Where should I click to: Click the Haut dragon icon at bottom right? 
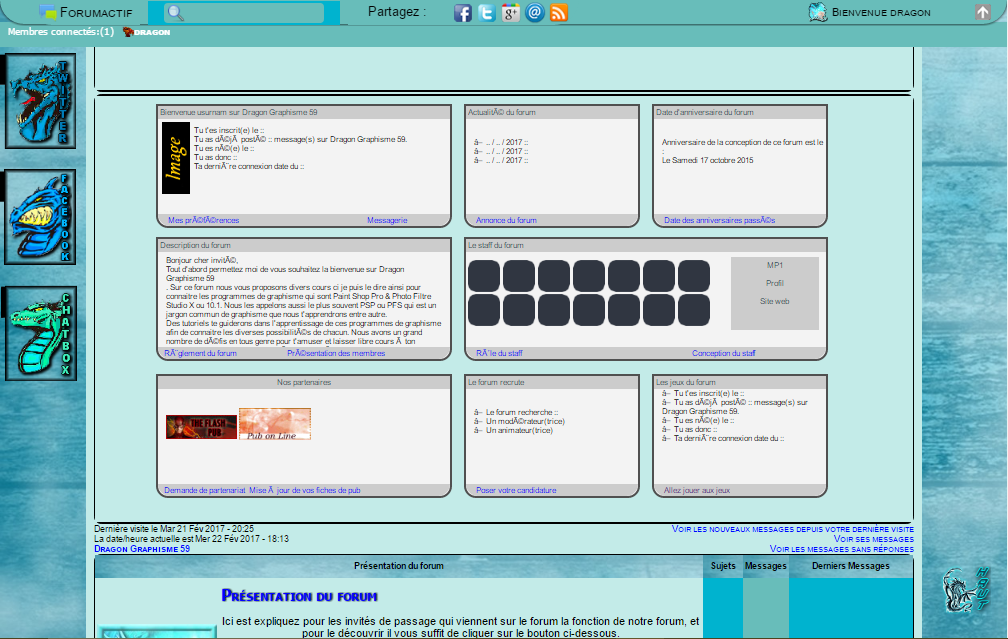965,591
